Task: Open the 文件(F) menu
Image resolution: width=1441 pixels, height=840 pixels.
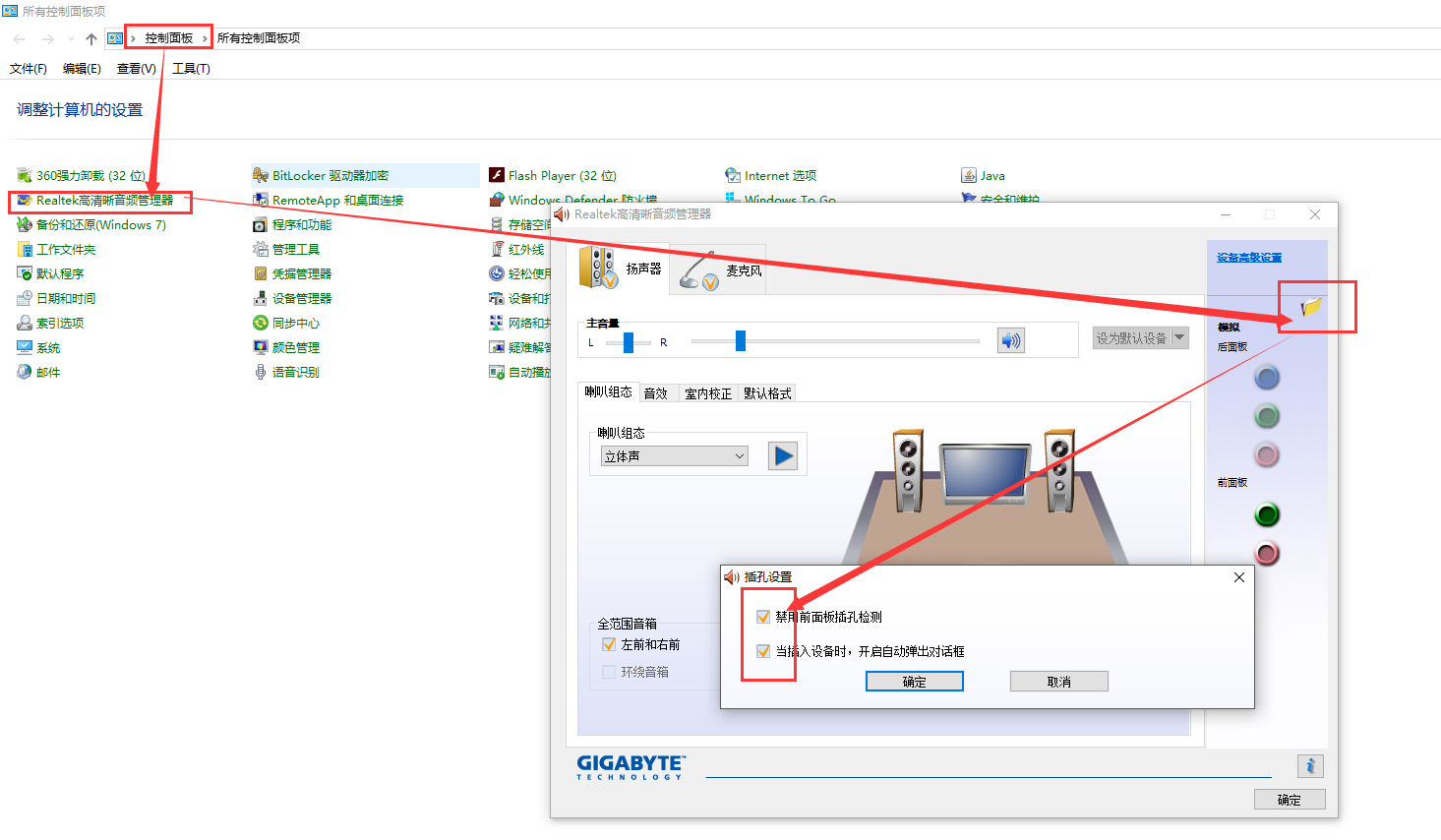Action: click(x=29, y=69)
